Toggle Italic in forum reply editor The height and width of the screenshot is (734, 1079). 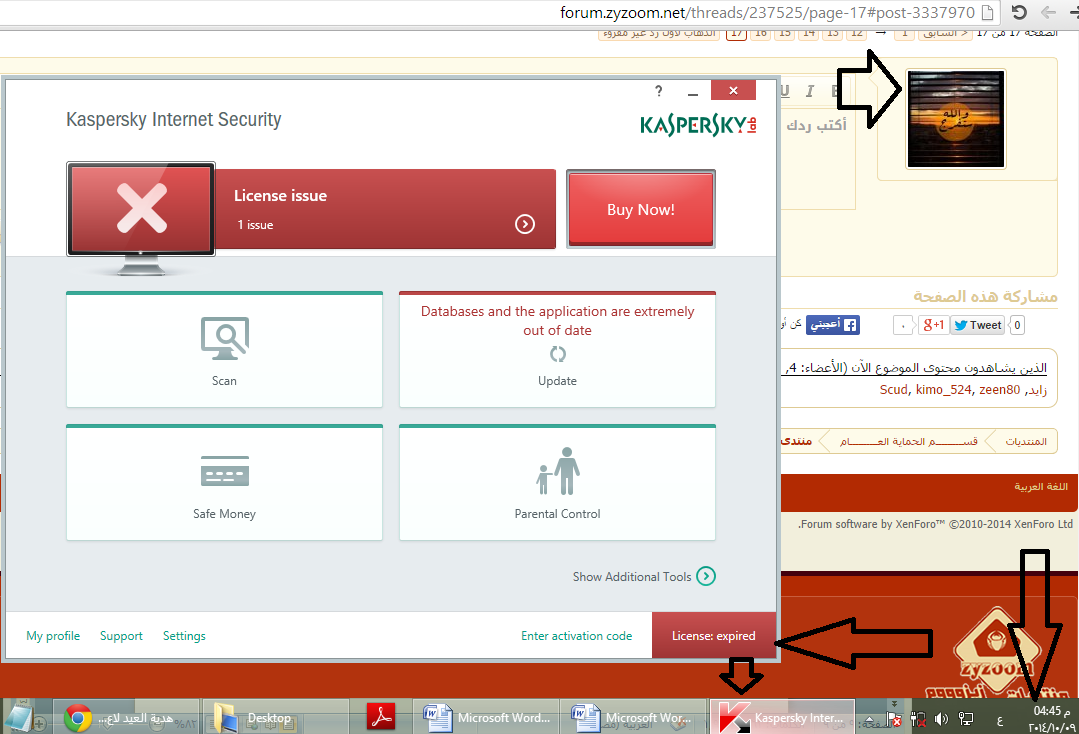click(809, 91)
